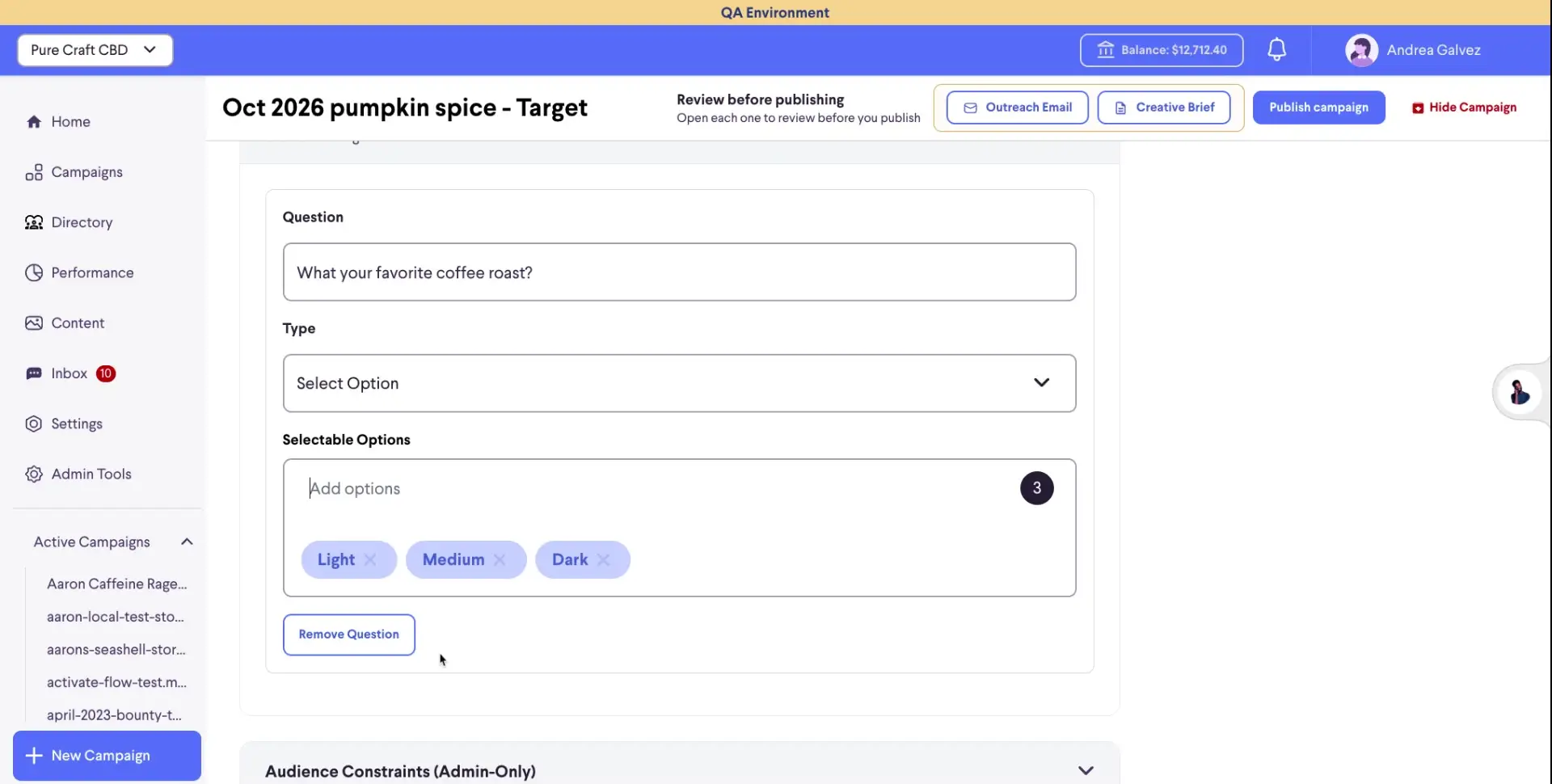1552x784 pixels.
Task: Focus the Question text field
Action: click(679, 272)
